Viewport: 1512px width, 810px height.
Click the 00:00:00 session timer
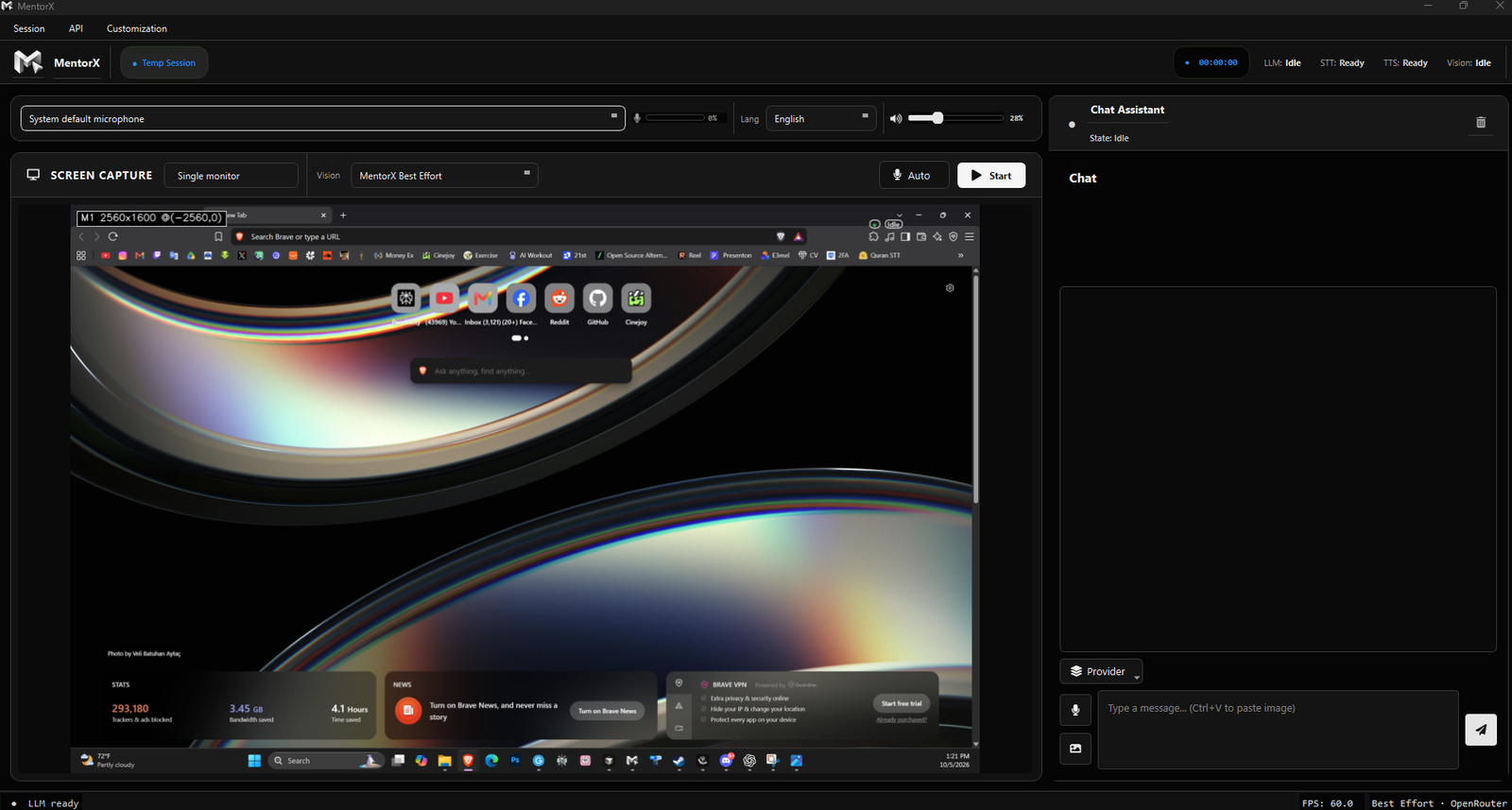coord(1211,62)
